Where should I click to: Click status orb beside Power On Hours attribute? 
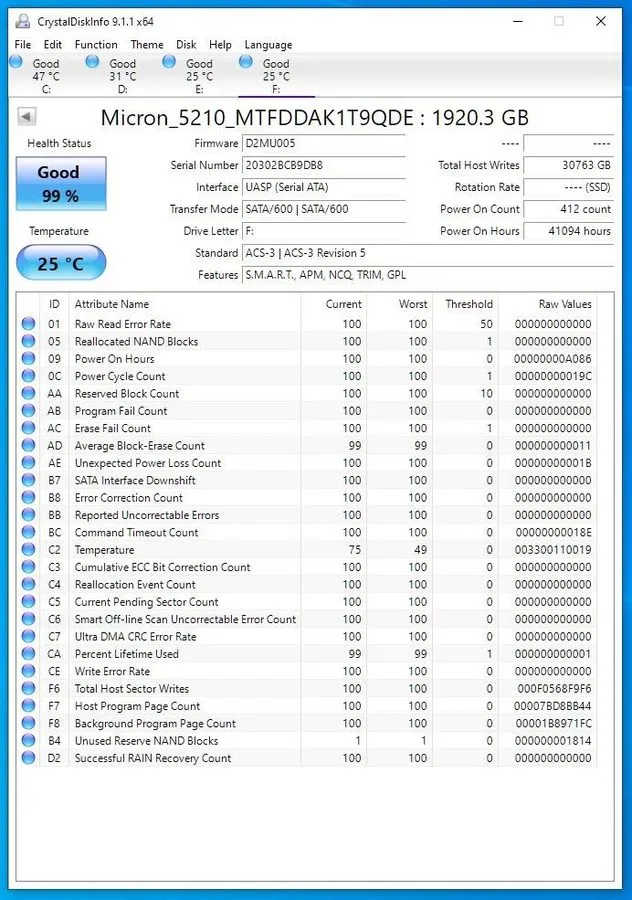pyautogui.click(x=28, y=359)
